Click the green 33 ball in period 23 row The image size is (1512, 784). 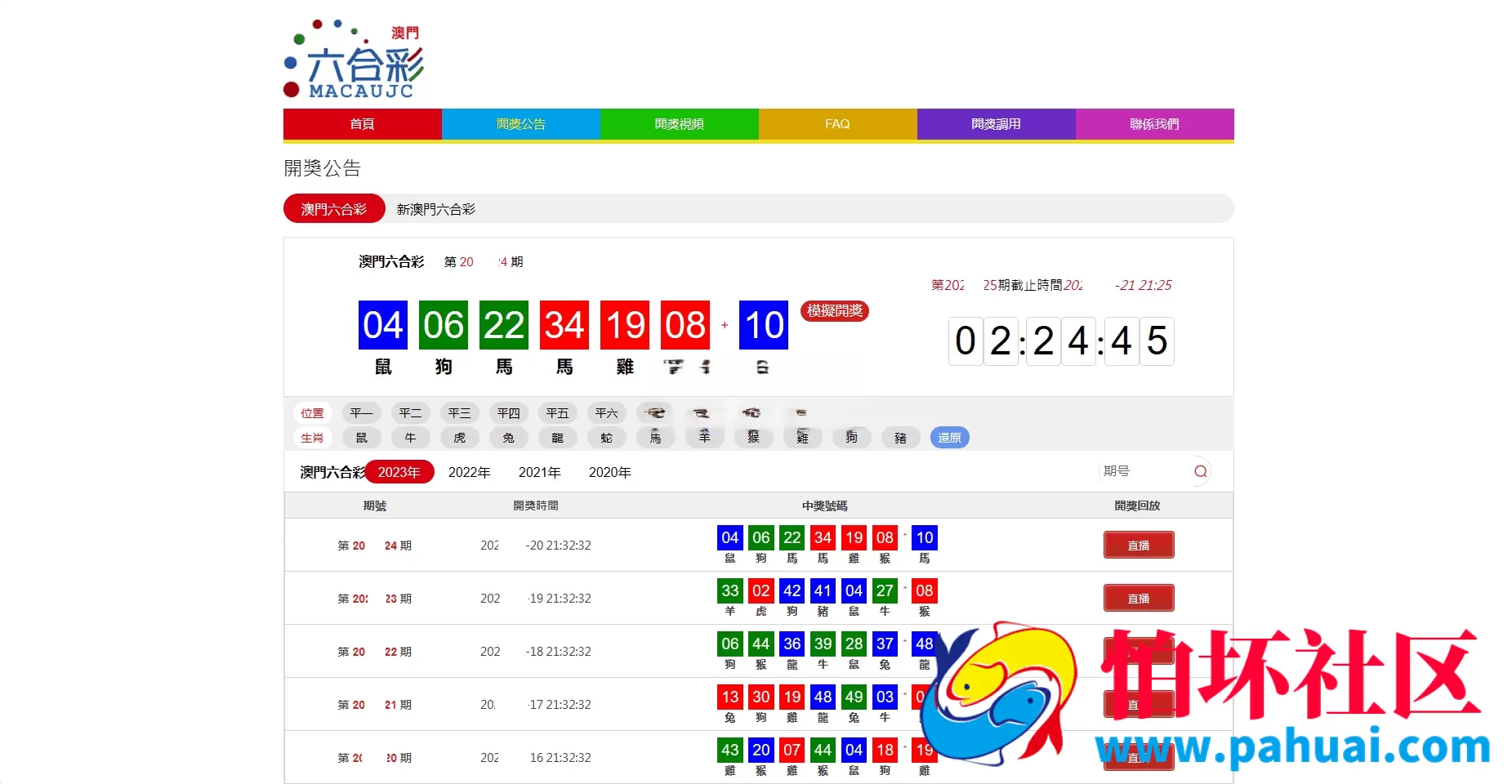click(x=730, y=590)
